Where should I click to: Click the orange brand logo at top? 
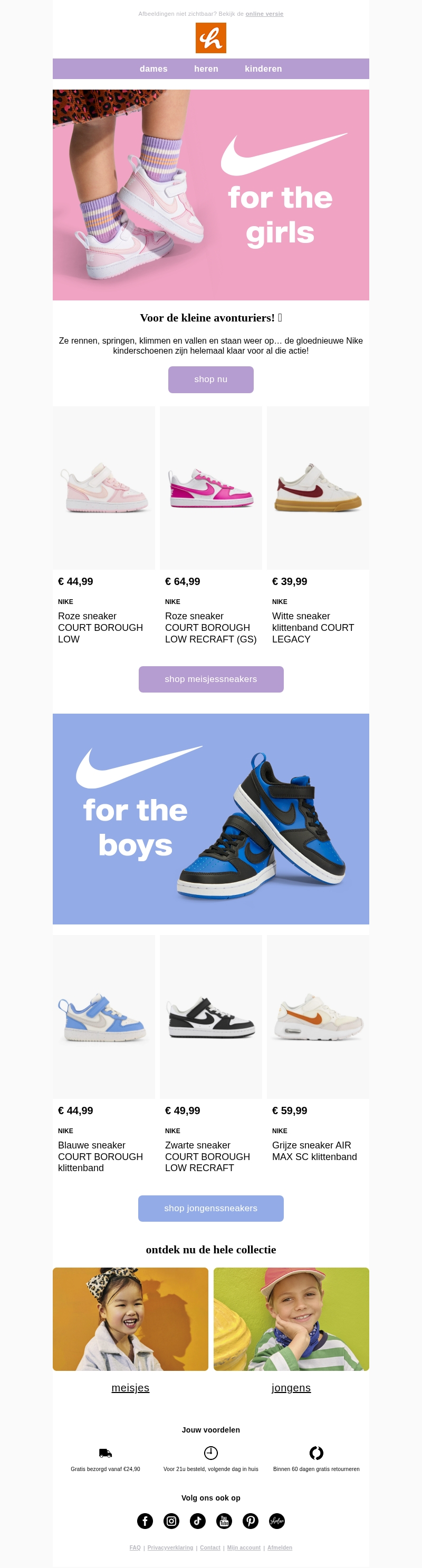(210, 38)
